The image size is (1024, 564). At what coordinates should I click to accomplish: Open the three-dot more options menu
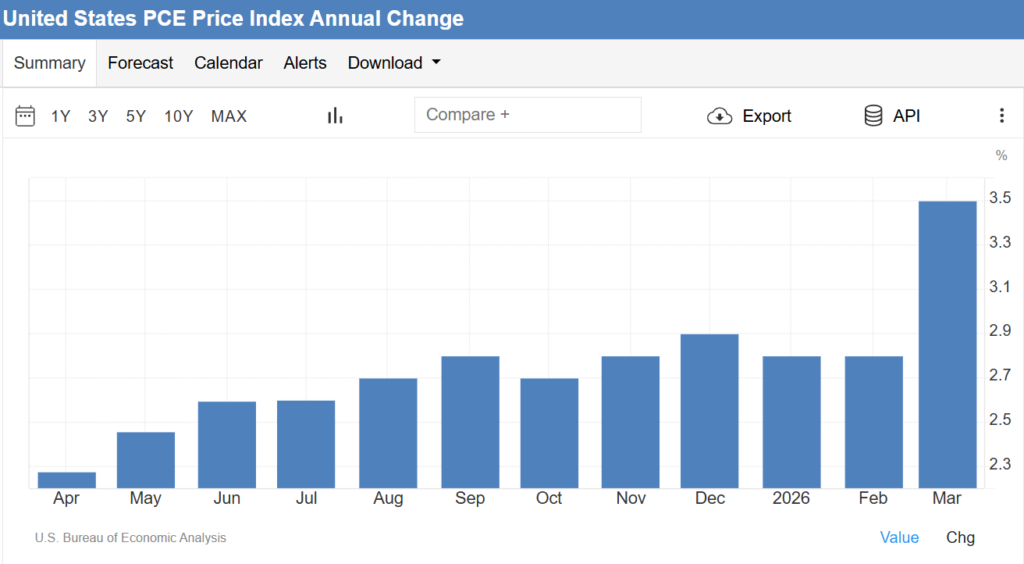[1001, 116]
